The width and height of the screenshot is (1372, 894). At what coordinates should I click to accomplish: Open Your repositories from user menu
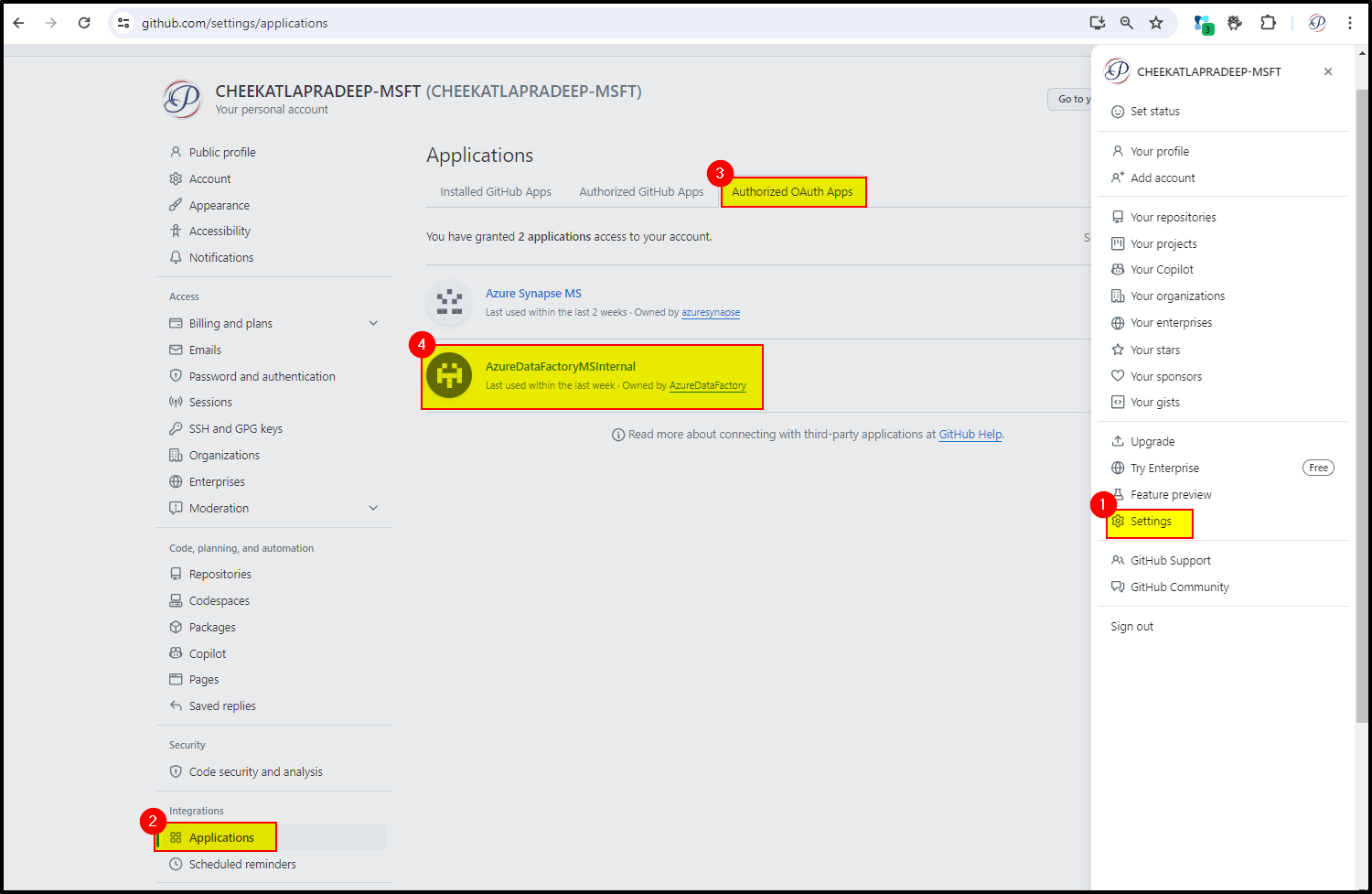(1174, 217)
